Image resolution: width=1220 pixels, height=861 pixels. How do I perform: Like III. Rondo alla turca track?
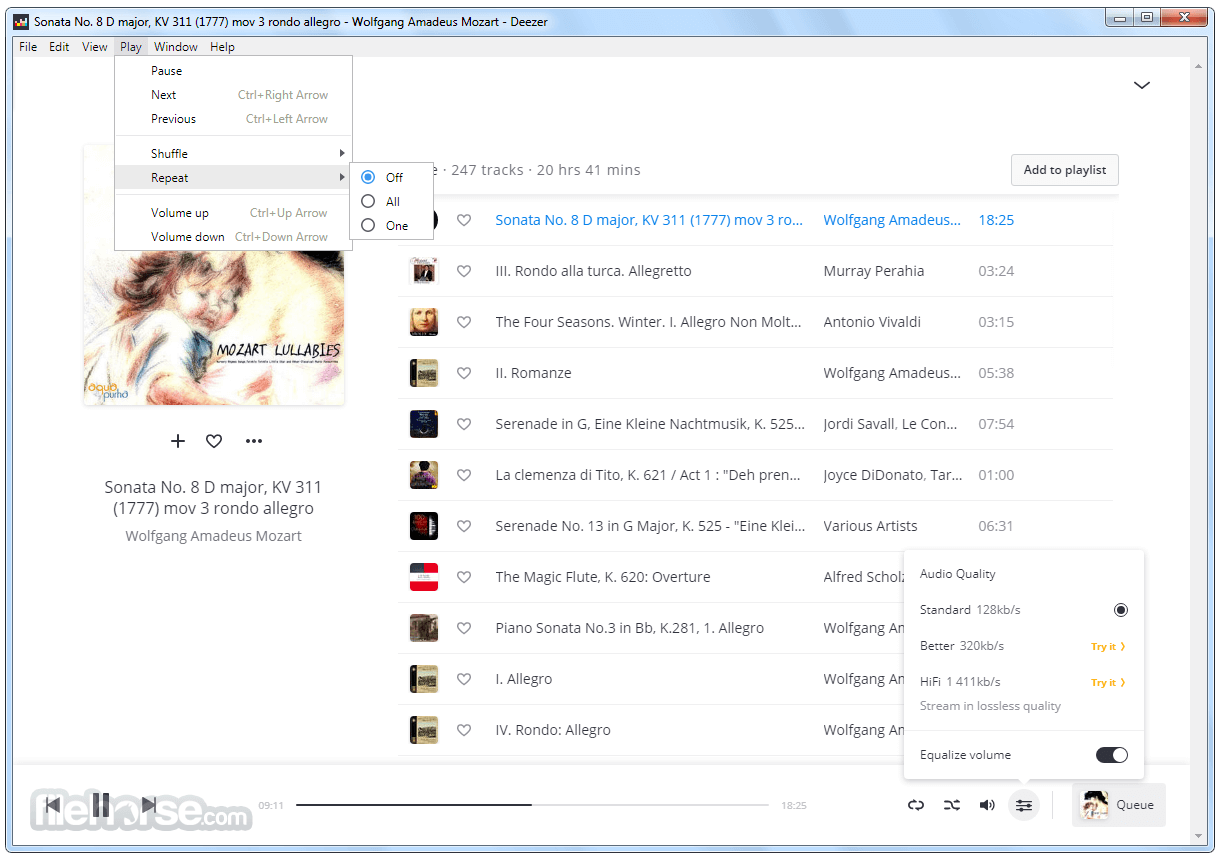tap(464, 271)
